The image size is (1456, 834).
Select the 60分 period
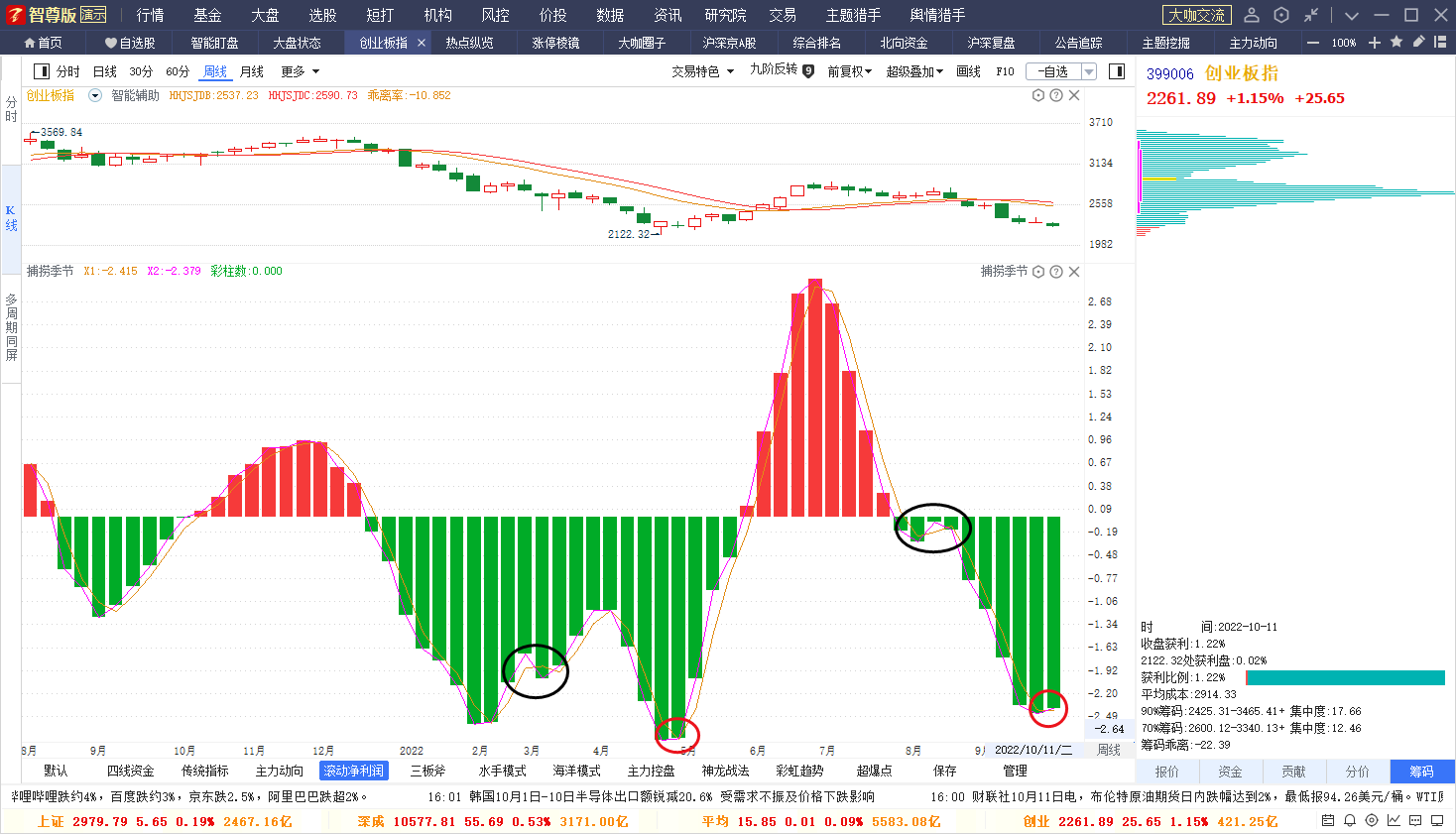(178, 71)
